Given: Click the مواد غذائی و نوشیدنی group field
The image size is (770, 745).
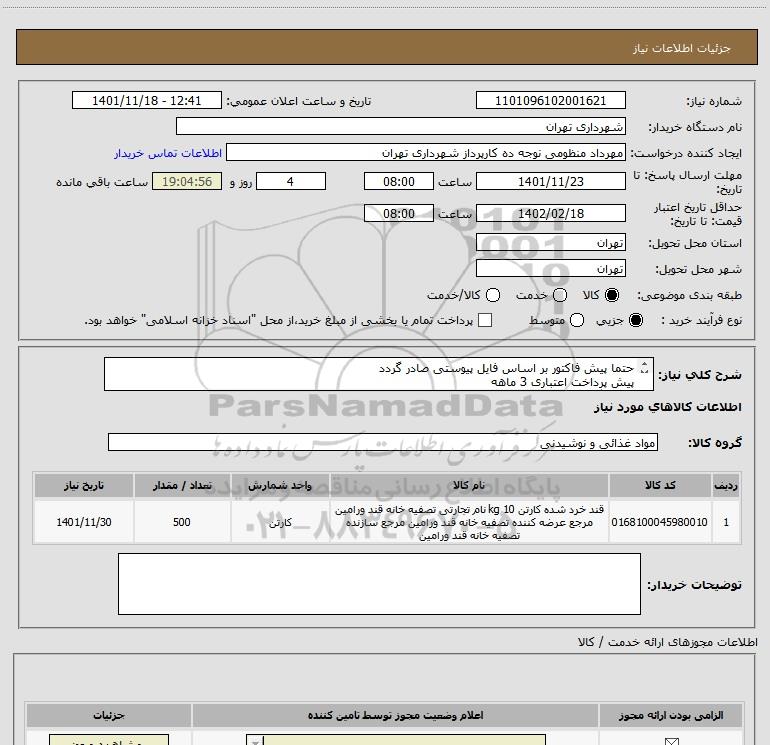Looking at the screenshot, I should coord(383,442).
